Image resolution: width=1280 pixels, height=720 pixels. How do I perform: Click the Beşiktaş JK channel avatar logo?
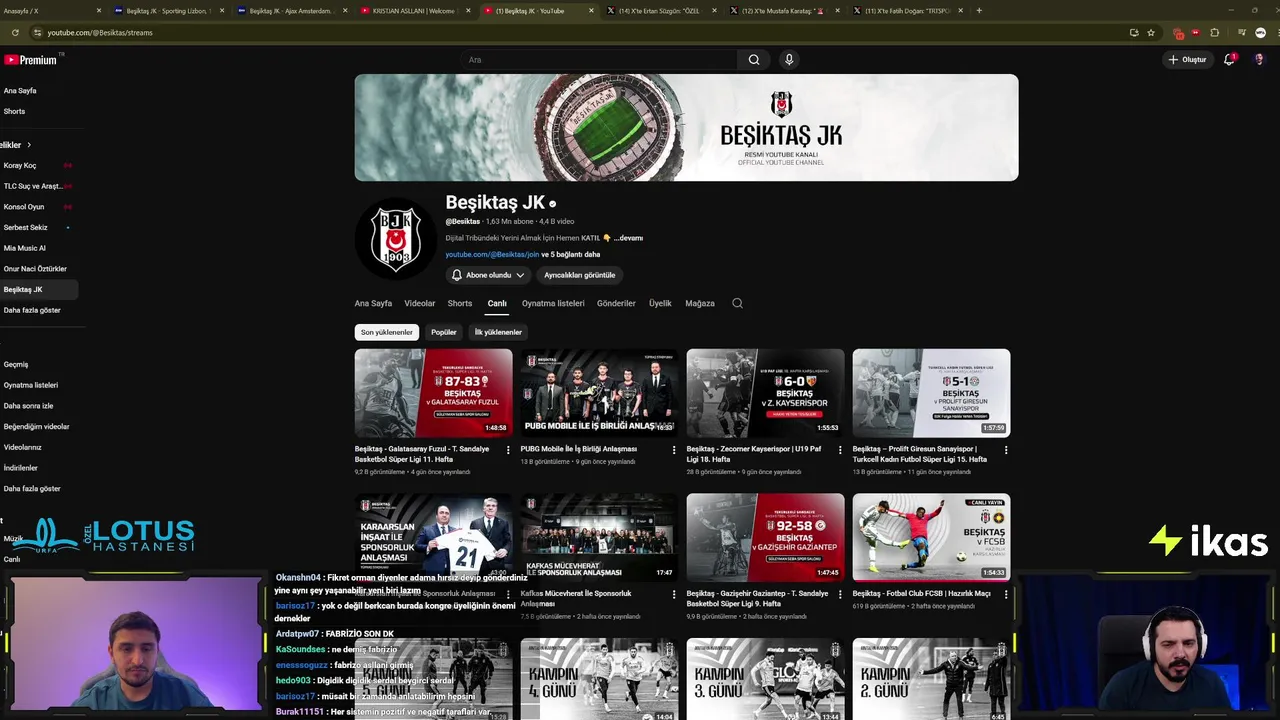[396, 238]
